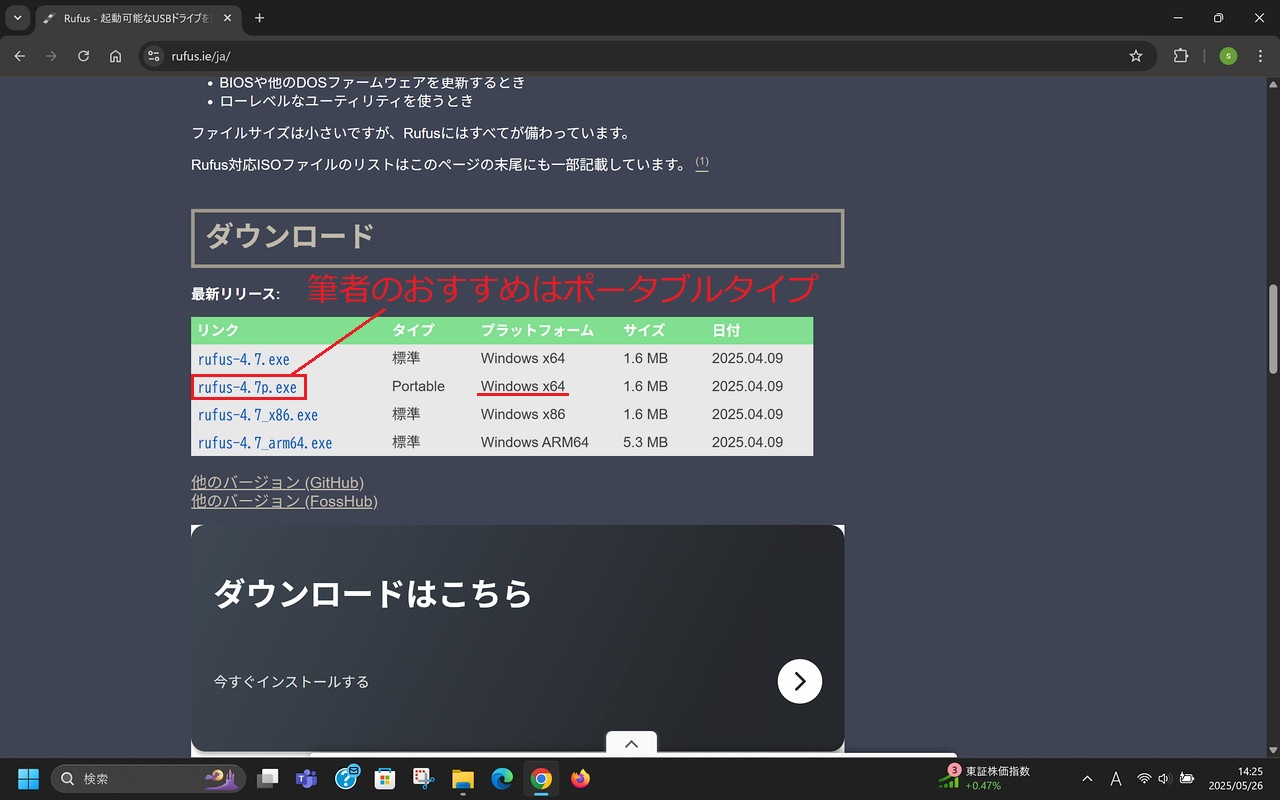Open site information icon in address bar
The width and height of the screenshot is (1280, 800).
[x=153, y=56]
